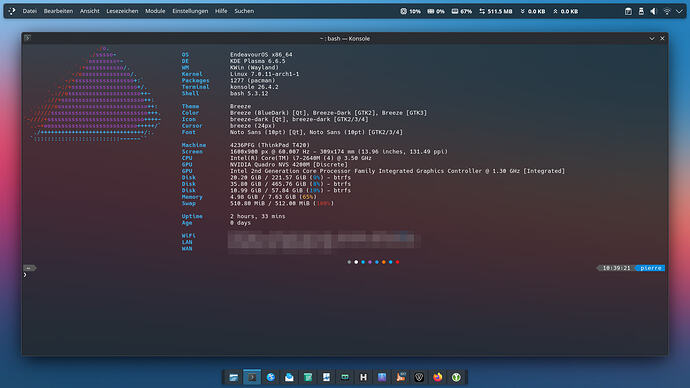Open the Dolphin file manager dock icon
Screen dimensions: 690x388
[x=234, y=377]
